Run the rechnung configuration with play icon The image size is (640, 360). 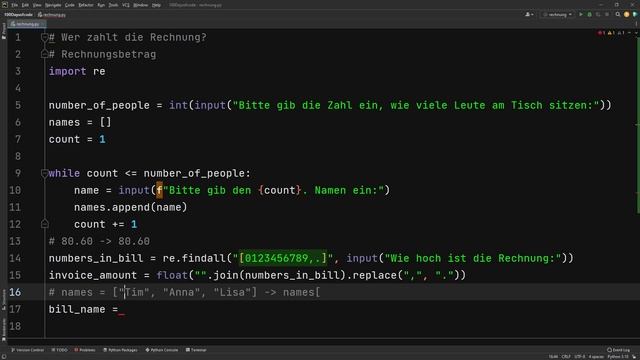click(581, 15)
